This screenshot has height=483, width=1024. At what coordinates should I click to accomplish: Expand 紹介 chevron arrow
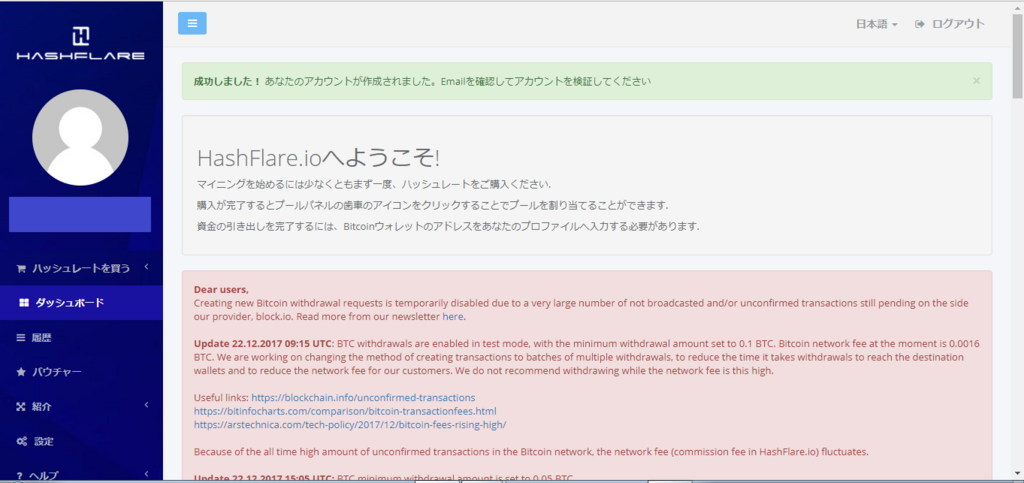click(x=147, y=405)
